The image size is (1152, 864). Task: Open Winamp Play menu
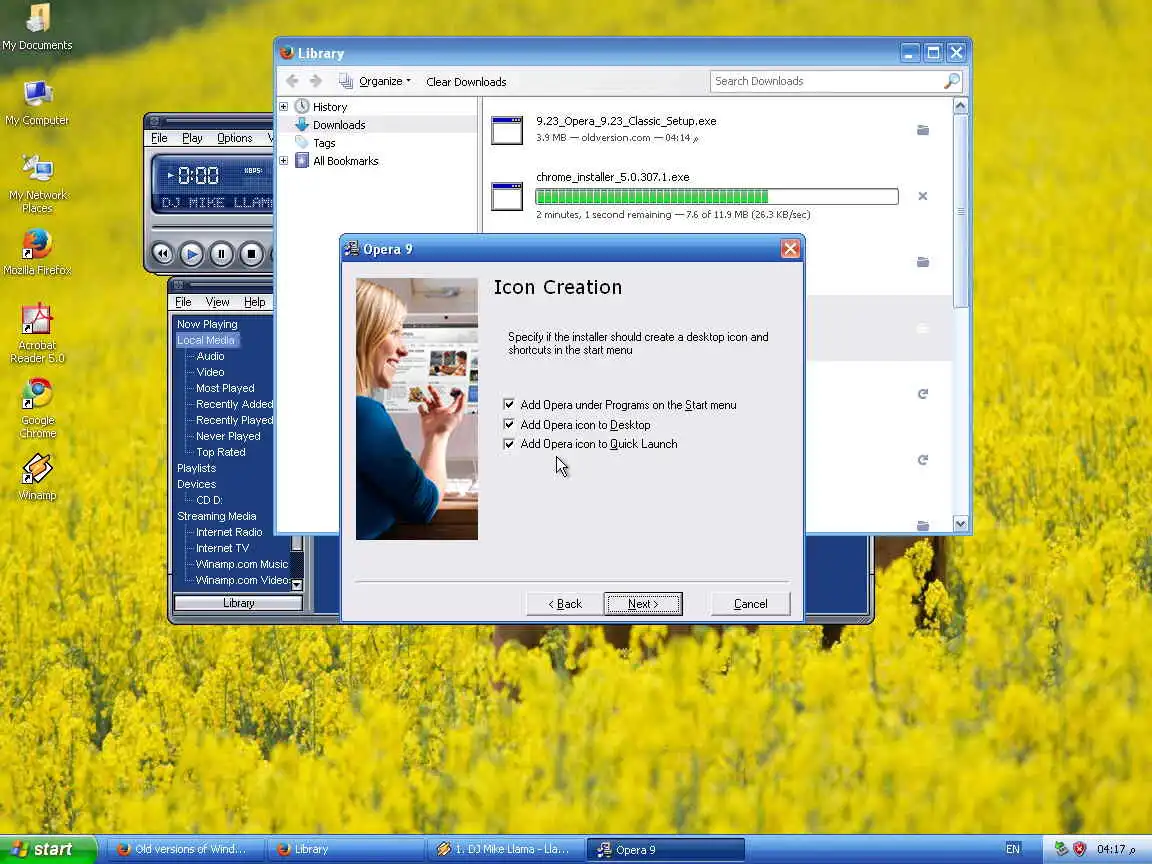click(x=192, y=138)
